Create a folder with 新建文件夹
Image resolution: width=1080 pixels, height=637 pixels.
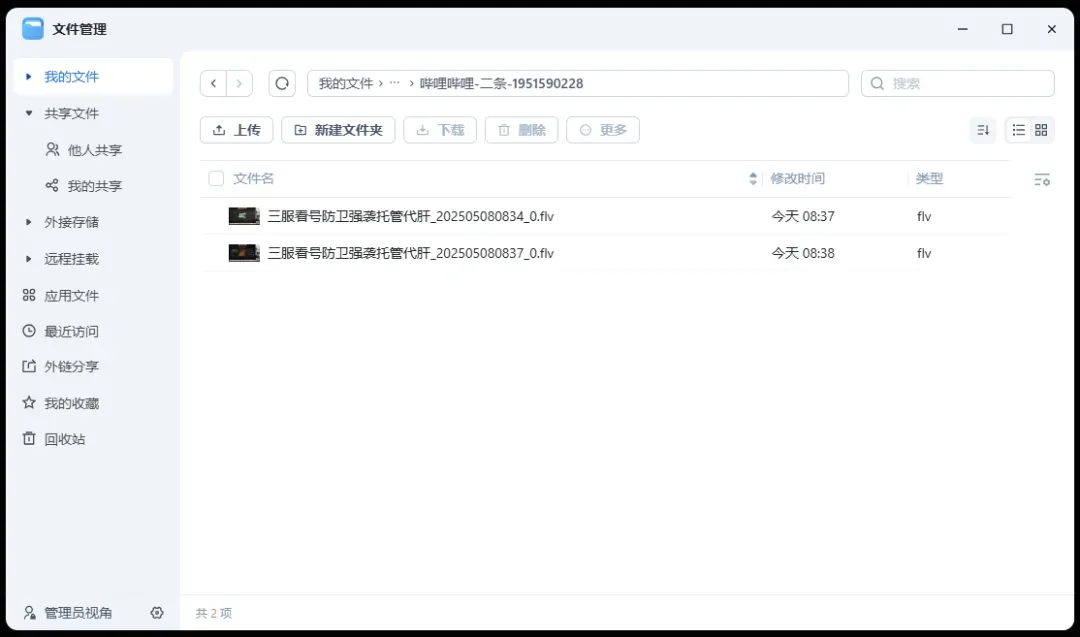pos(338,130)
